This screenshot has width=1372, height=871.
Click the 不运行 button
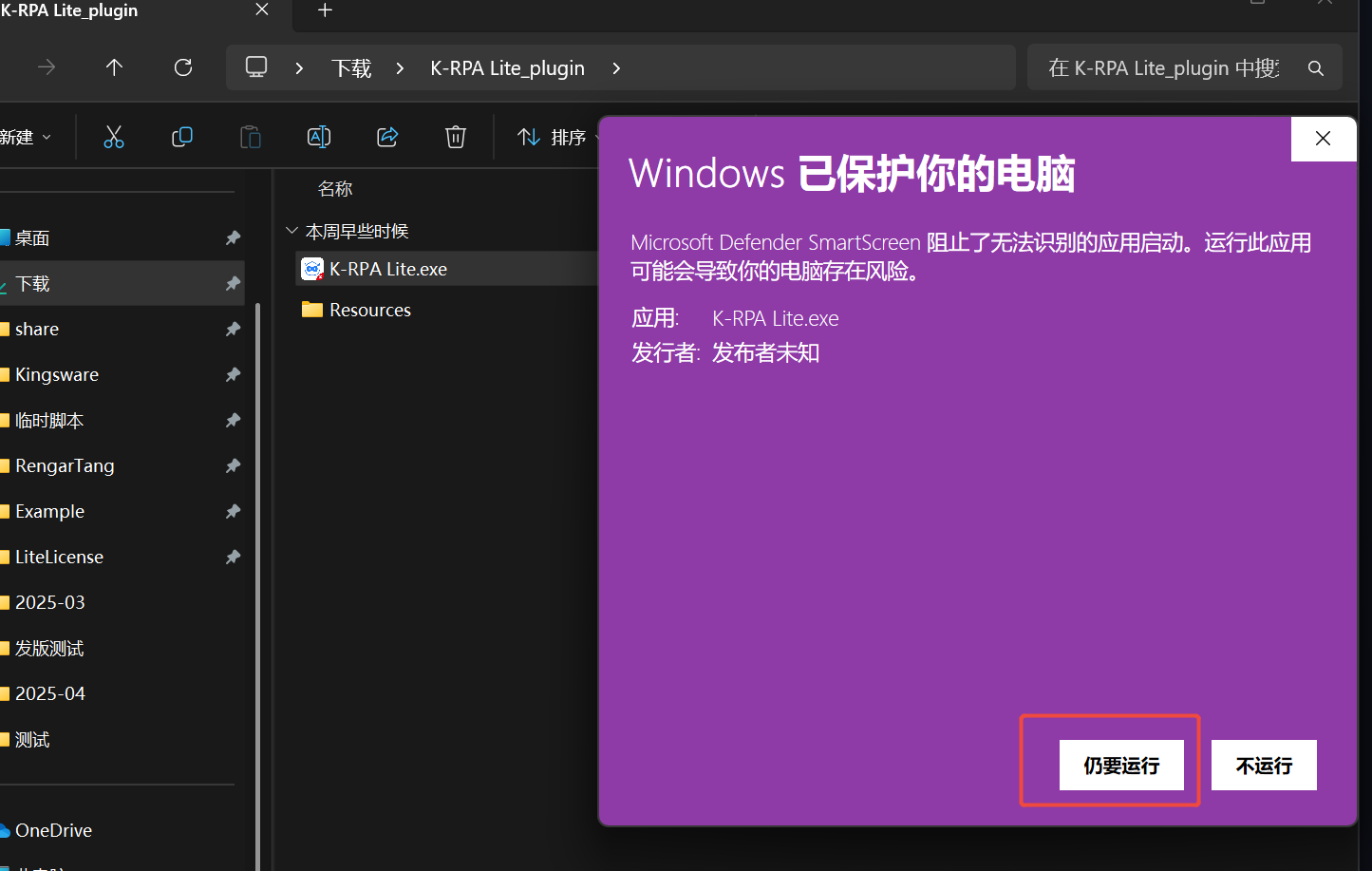pos(1264,766)
